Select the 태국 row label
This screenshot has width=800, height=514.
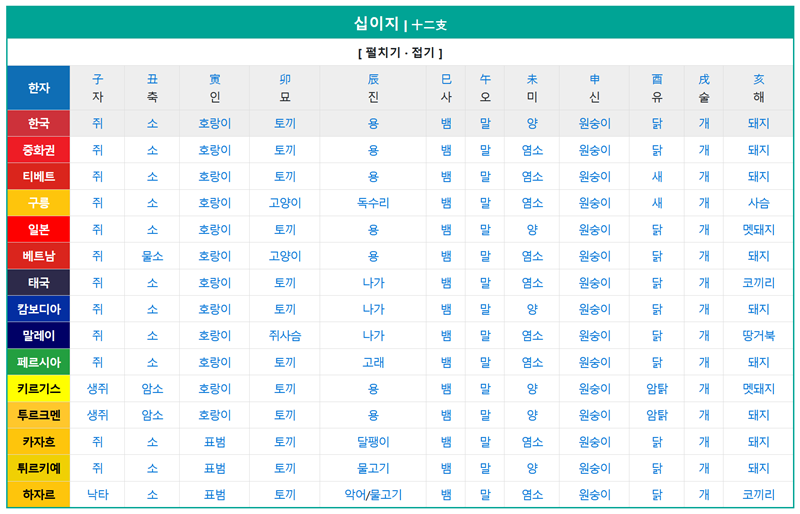[39, 283]
